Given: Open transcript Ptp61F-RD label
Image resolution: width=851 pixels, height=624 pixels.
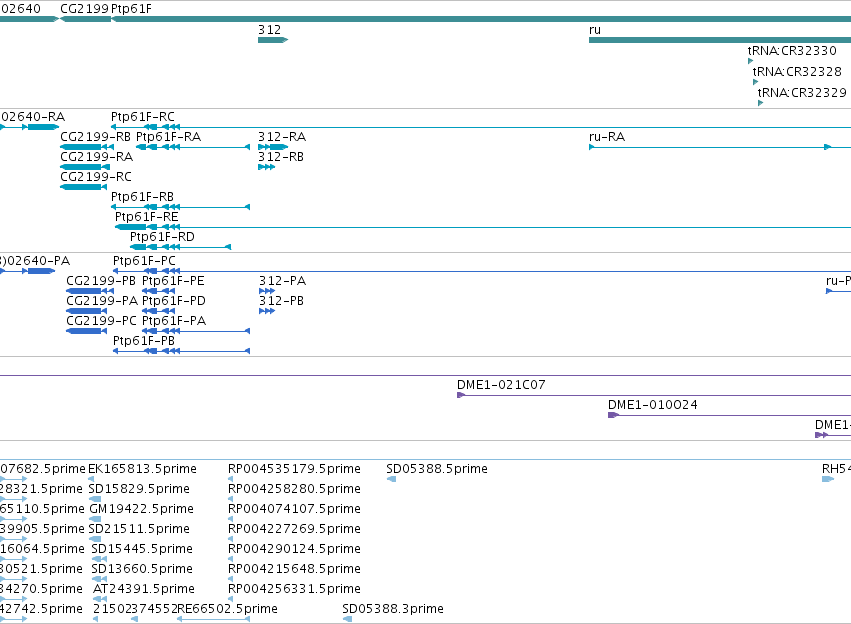Looking at the screenshot, I should point(162,237).
